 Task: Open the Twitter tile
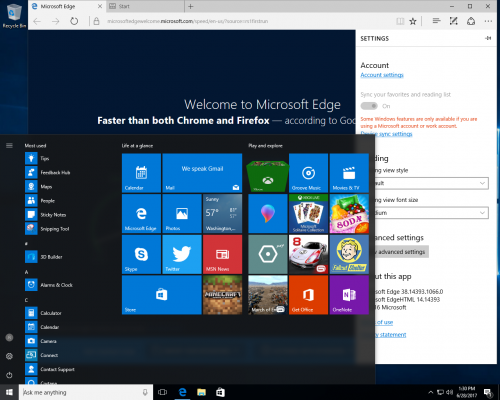point(182,254)
